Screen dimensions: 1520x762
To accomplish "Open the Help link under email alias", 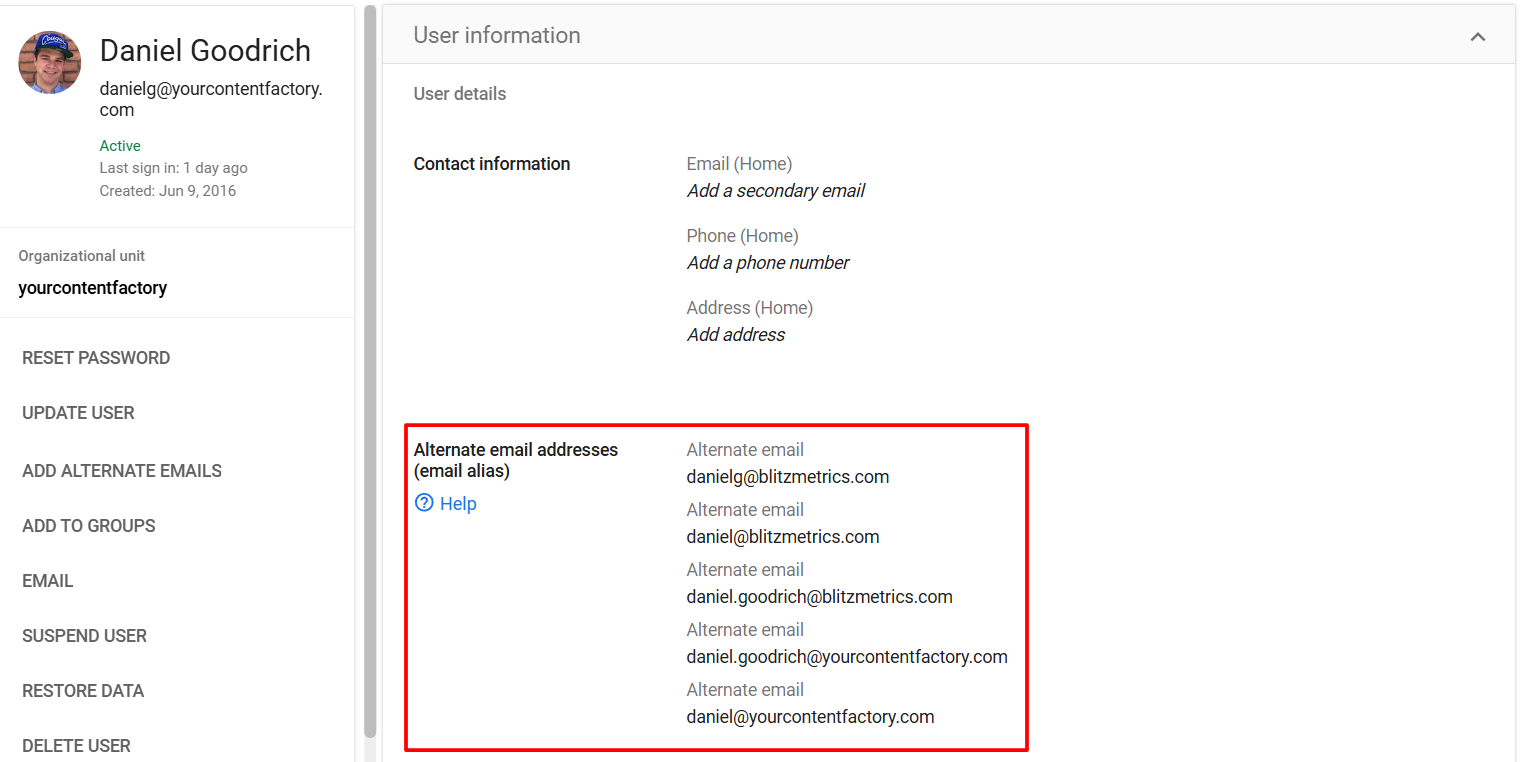I will pyautogui.click(x=457, y=503).
